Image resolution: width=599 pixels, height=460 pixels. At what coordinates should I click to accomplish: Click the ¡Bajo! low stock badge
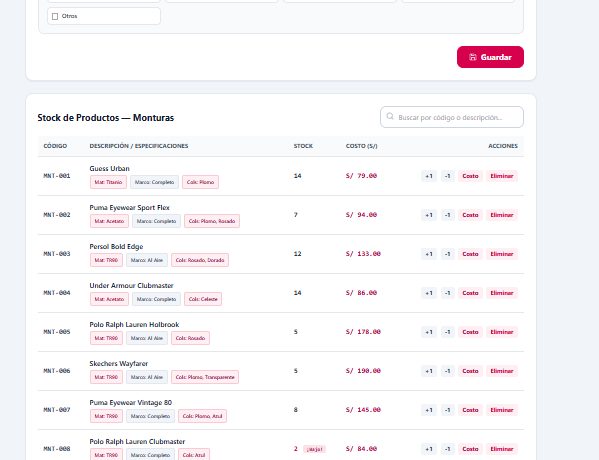(x=314, y=449)
